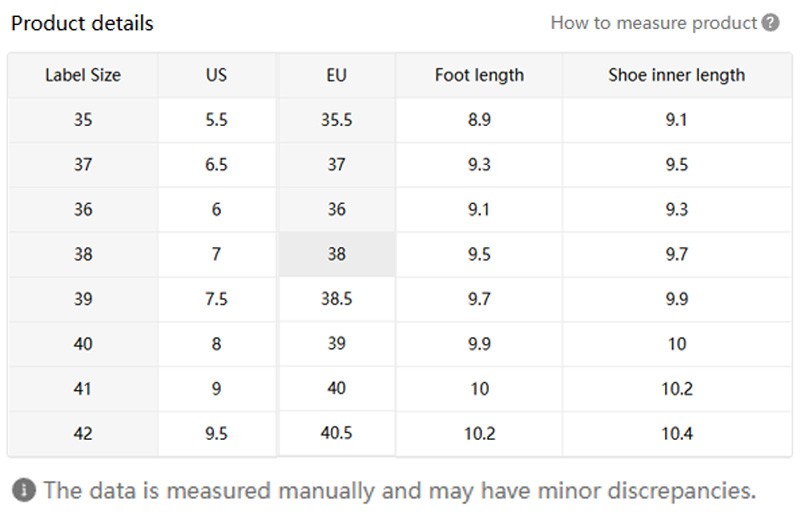Click the info icon beside the disclaimer
This screenshot has width=800, height=524.
24,490
